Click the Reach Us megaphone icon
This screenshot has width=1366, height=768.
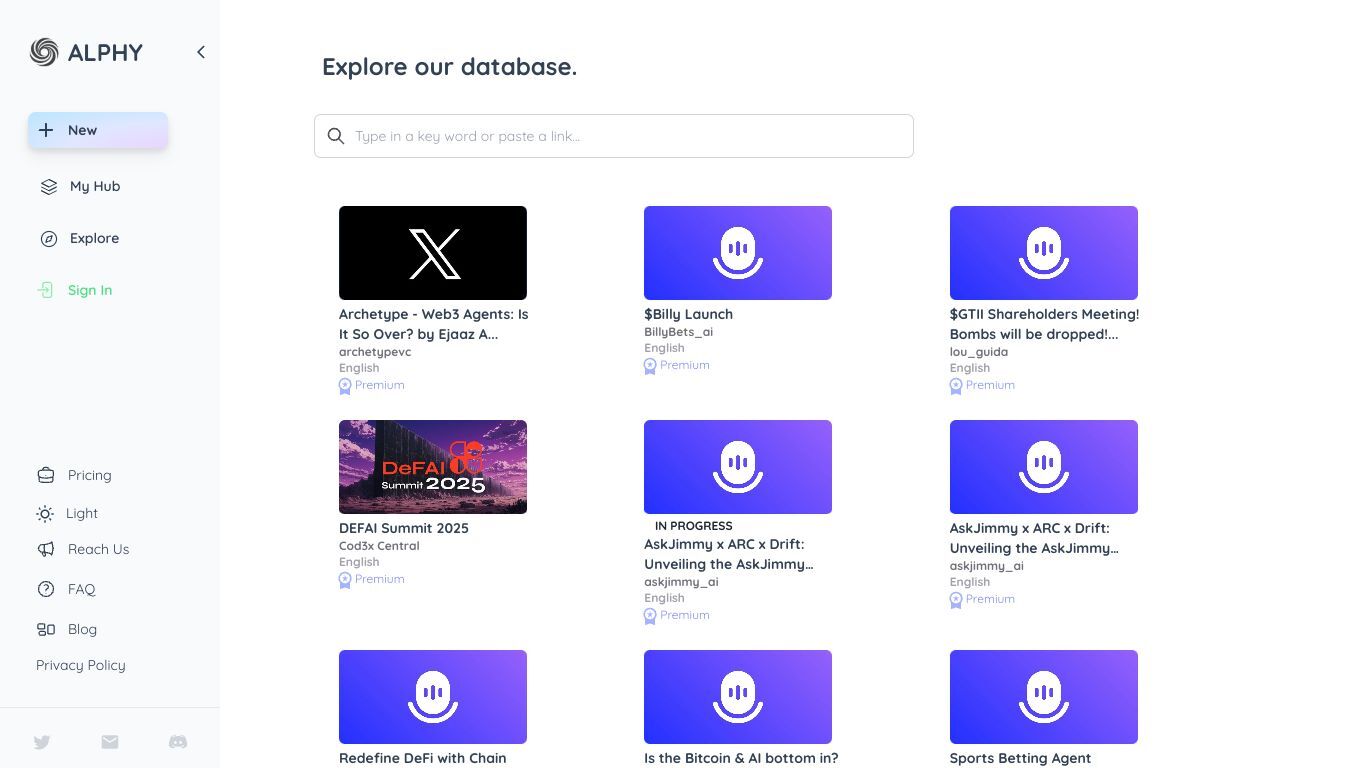[46, 549]
